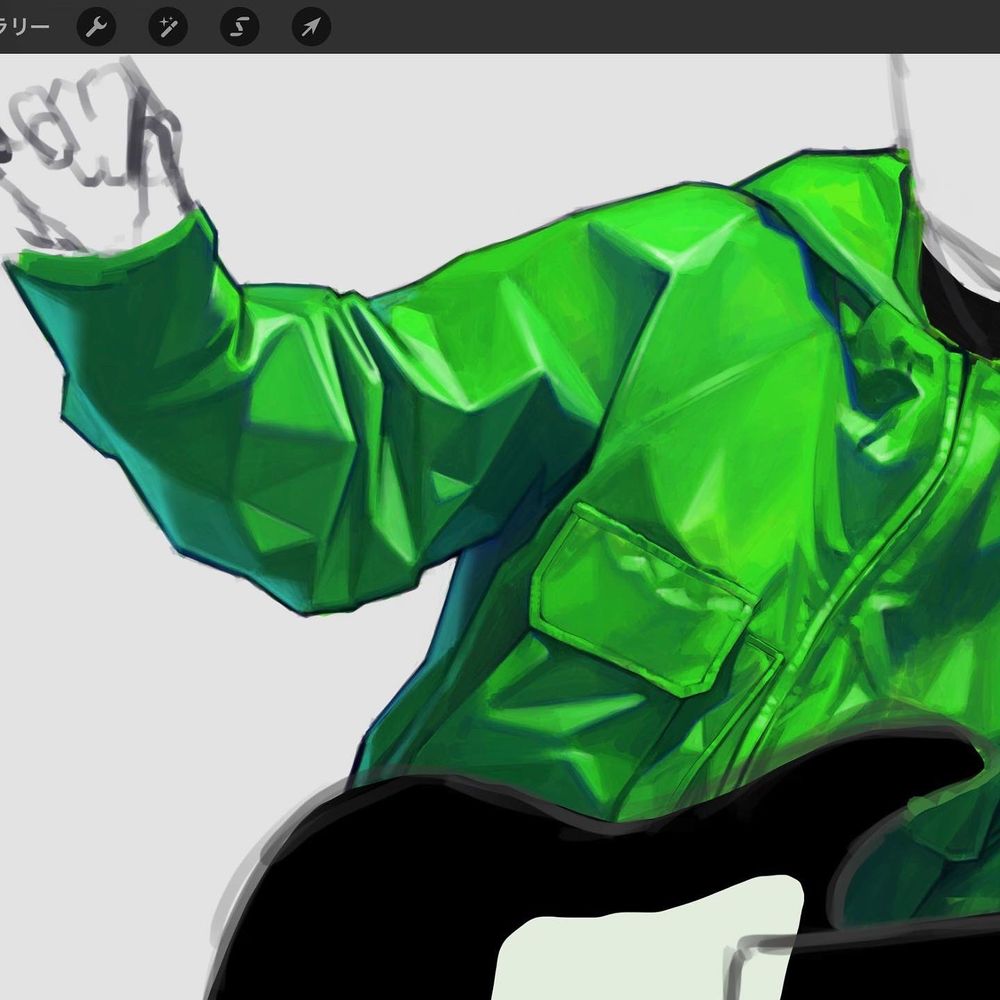Open the Gallery (ギャラリー) button
1000x1000 pixels.
(x=24, y=27)
